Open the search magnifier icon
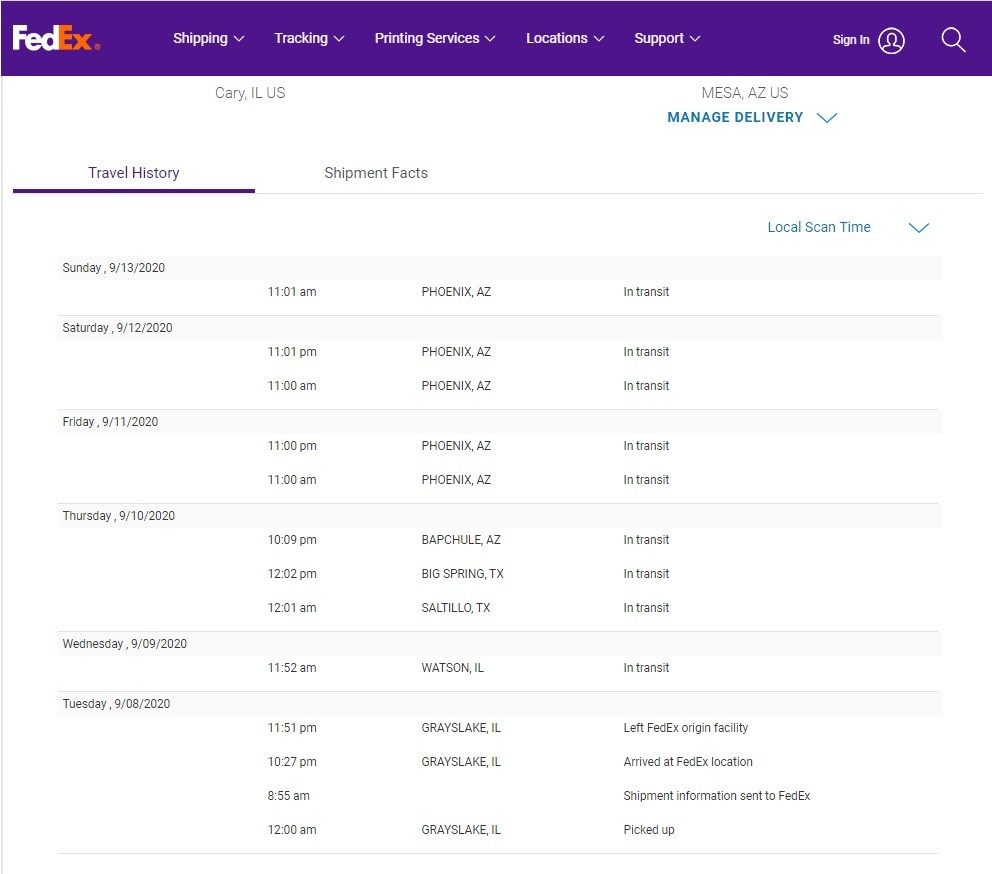 tap(953, 40)
